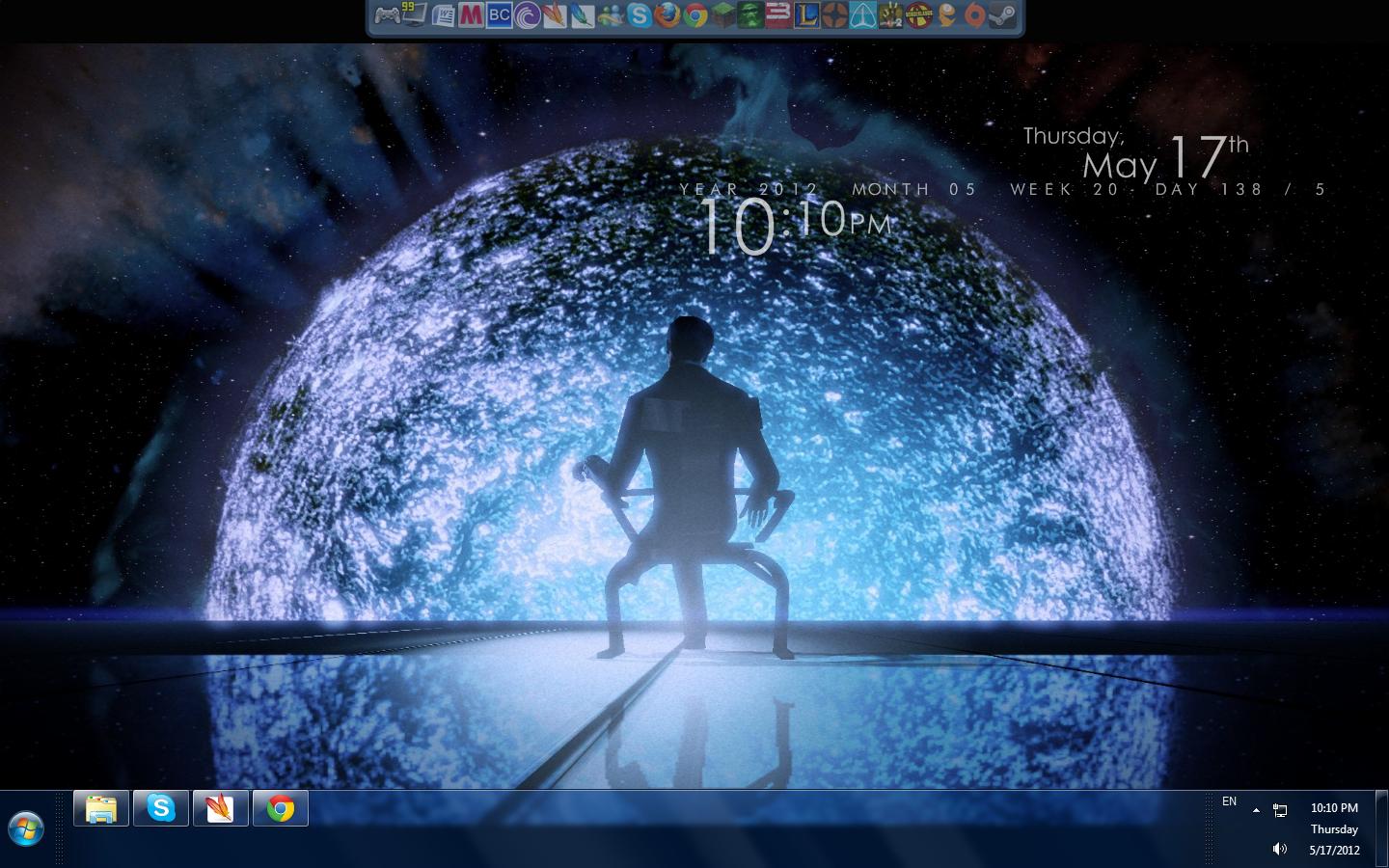Click the large 10:10 PM desktop clock widget
Screen dimensions: 1389x868
pyautogui.click(x=794, y=226)
